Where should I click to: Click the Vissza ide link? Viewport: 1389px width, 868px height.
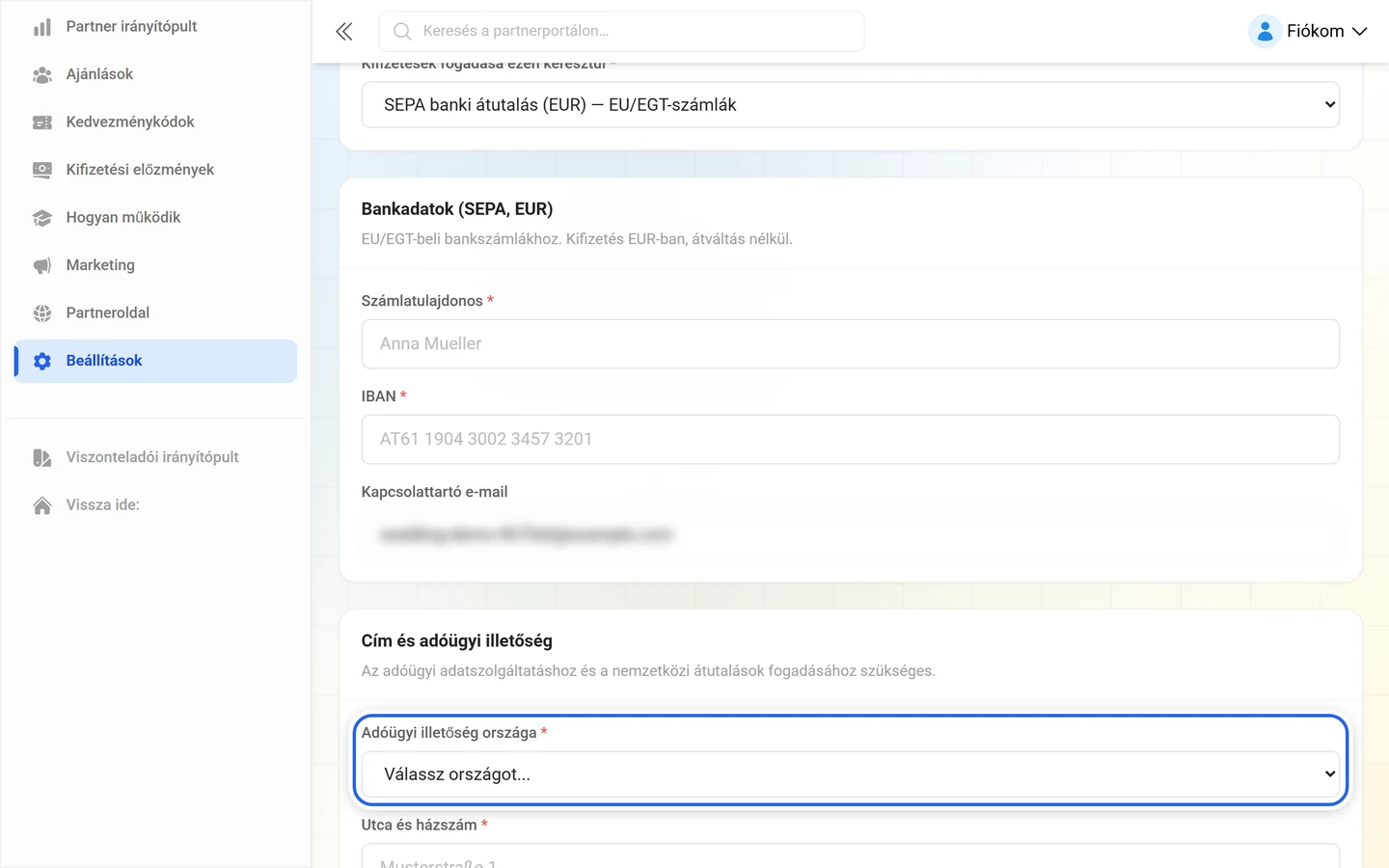coord(155,505)
